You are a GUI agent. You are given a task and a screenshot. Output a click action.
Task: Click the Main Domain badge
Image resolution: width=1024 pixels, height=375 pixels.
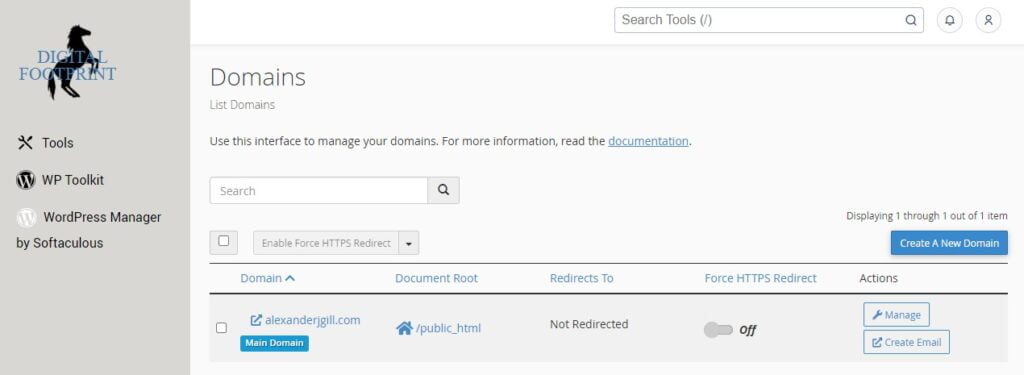coord(274,344)
